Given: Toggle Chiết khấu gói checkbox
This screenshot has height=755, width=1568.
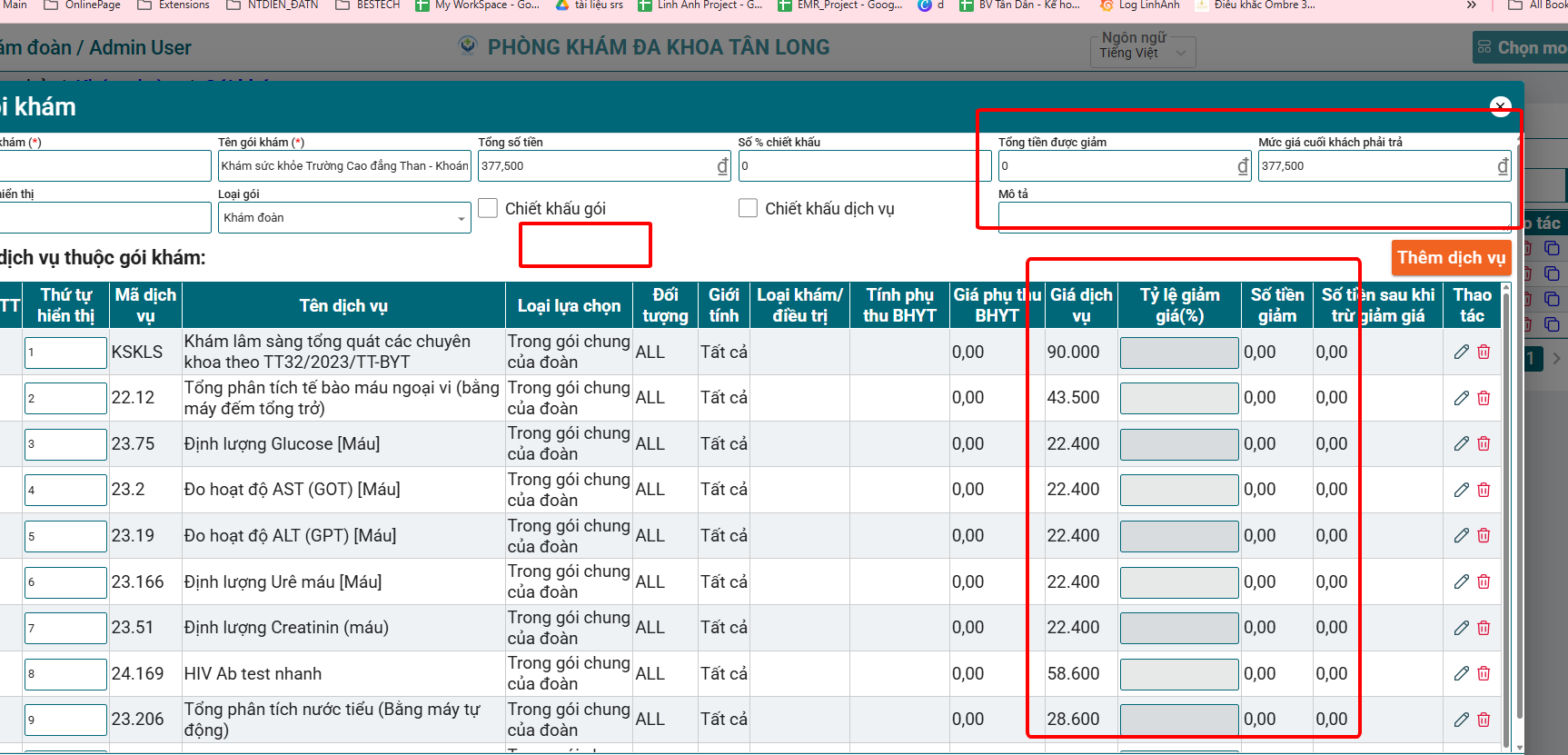Looking at the screenshot, I should (488, 208).
